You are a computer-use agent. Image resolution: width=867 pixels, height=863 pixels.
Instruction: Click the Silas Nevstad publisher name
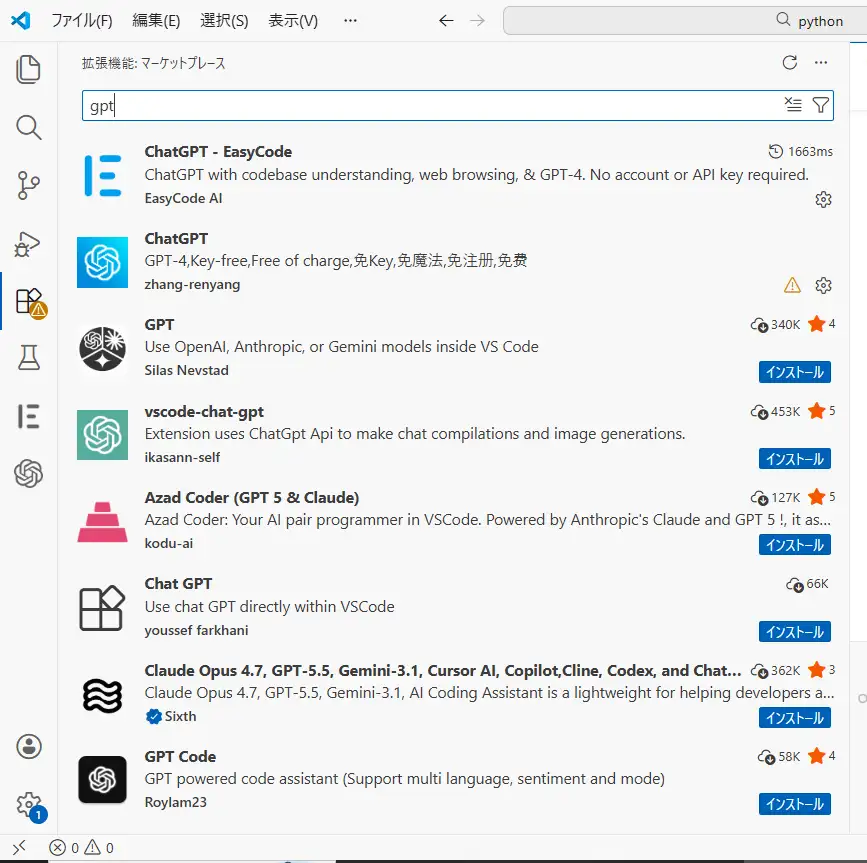coord(186,370)
